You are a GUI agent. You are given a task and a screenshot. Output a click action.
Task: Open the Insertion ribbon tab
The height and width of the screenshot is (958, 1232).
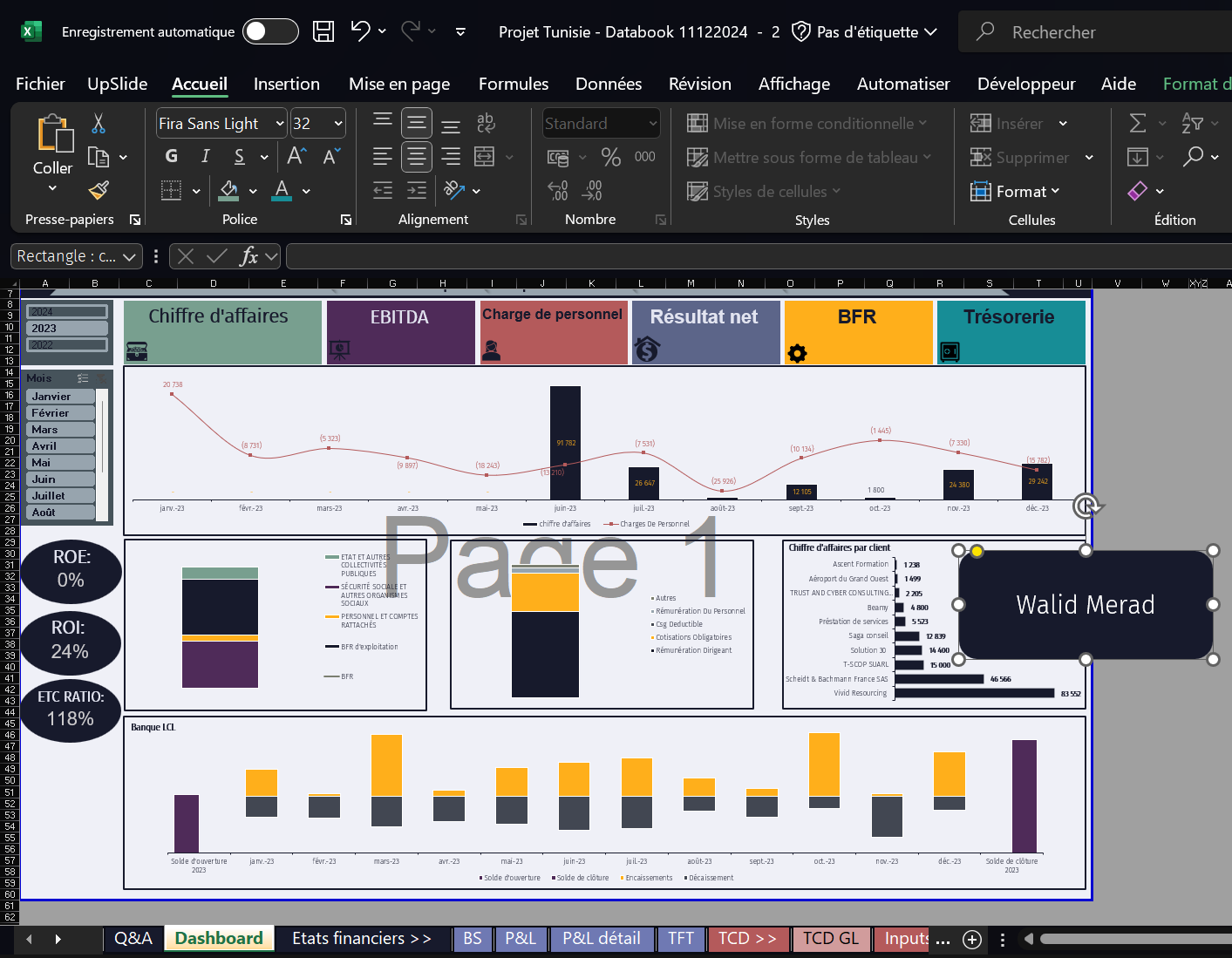pyautogui.click(x=286, y=84)
